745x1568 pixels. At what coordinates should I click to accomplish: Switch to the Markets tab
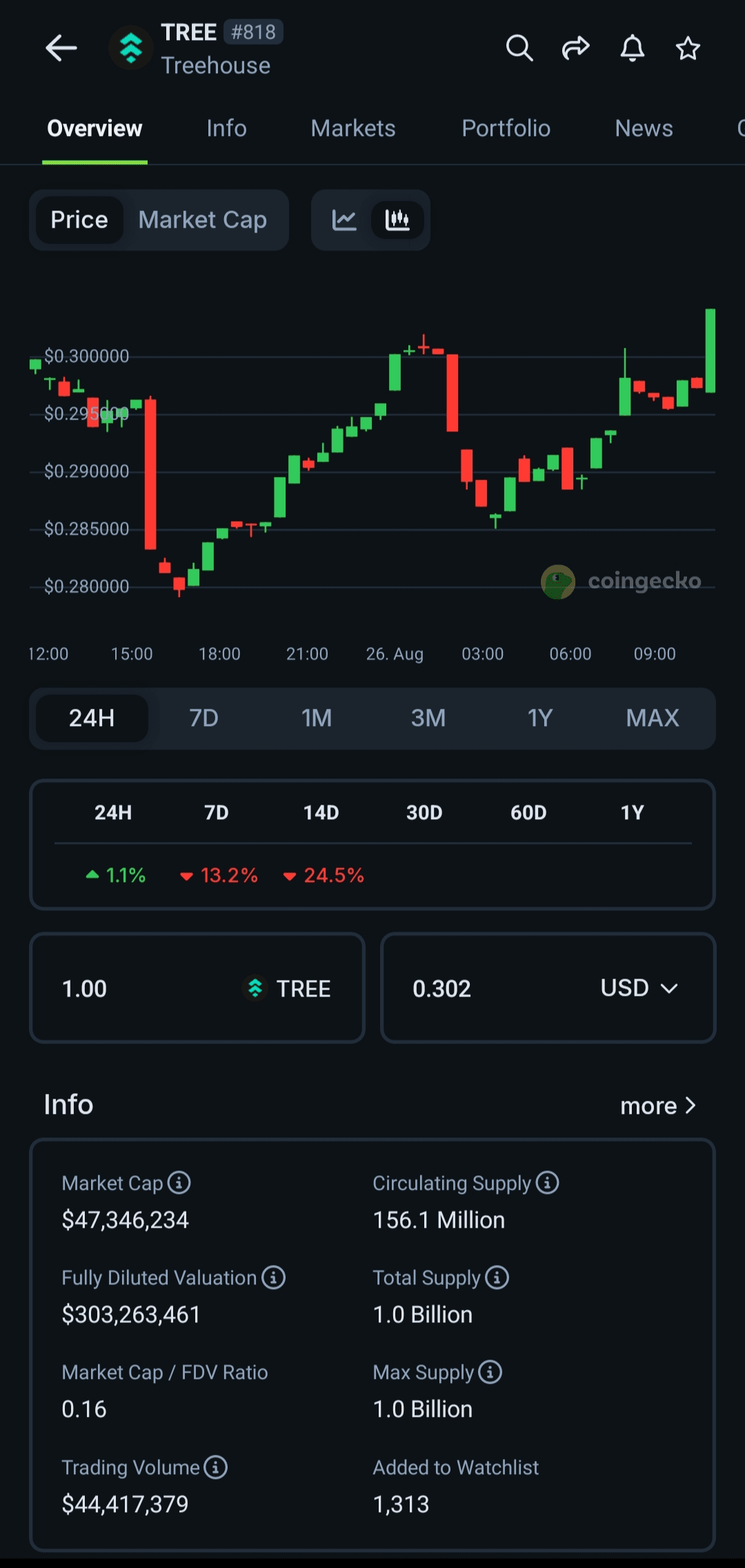coord(353,128)
